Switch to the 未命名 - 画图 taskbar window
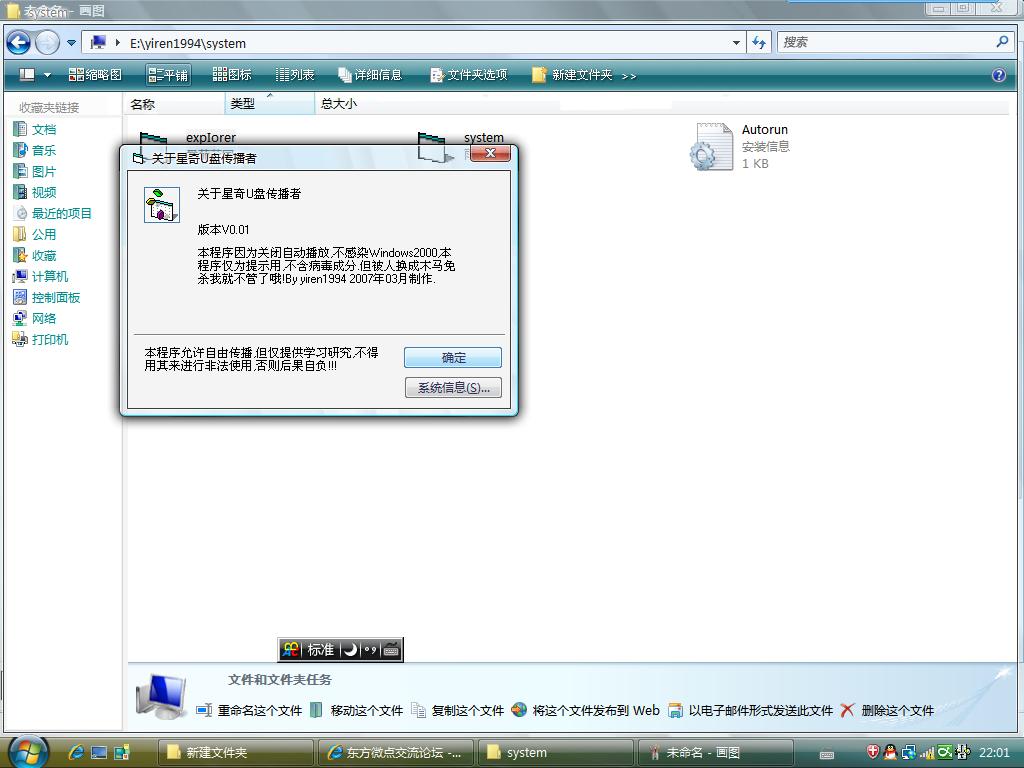Viewport: 1024px width, 768px height. coord(715,752)
